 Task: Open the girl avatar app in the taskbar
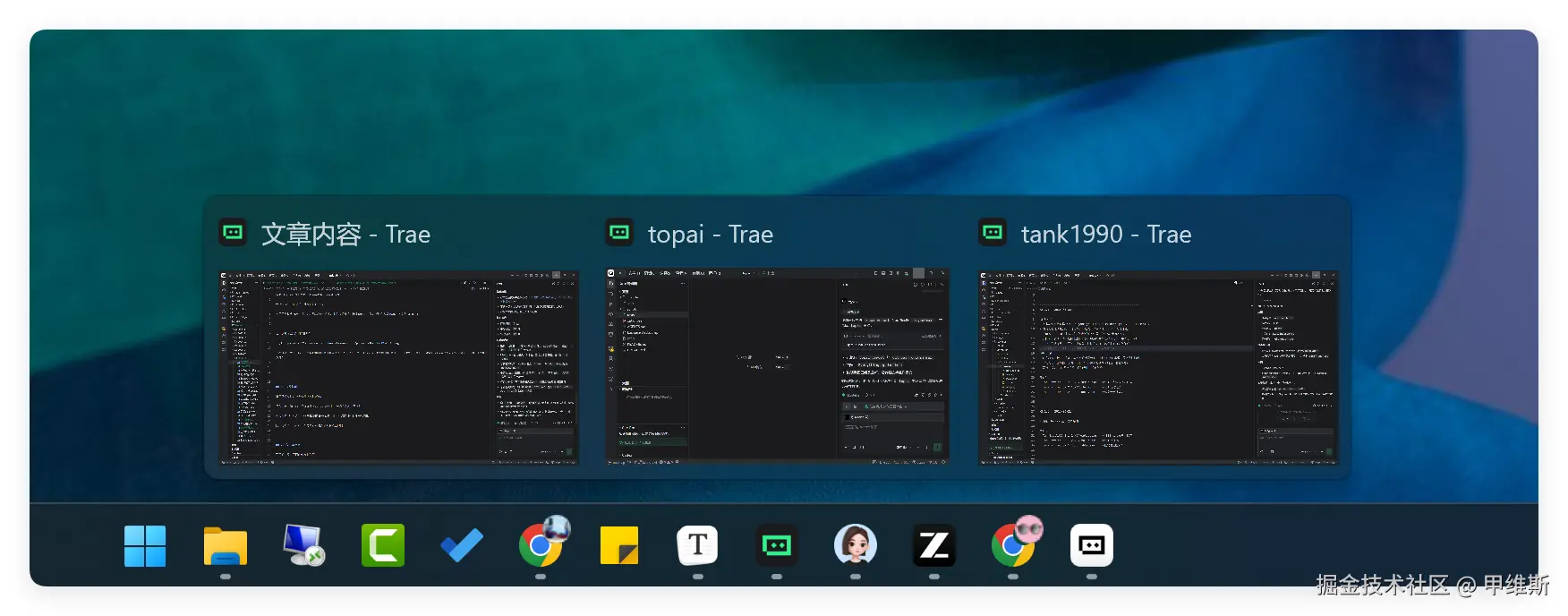coord(856,545)
